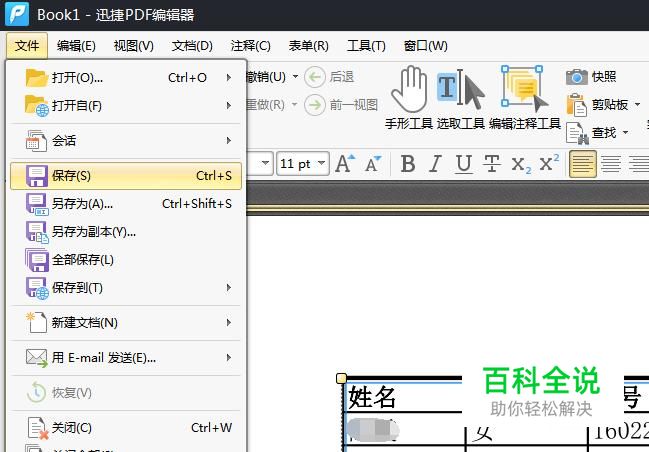Toggle italic formatting
Screen dimensions: 649x452
[x=435, y=164]
